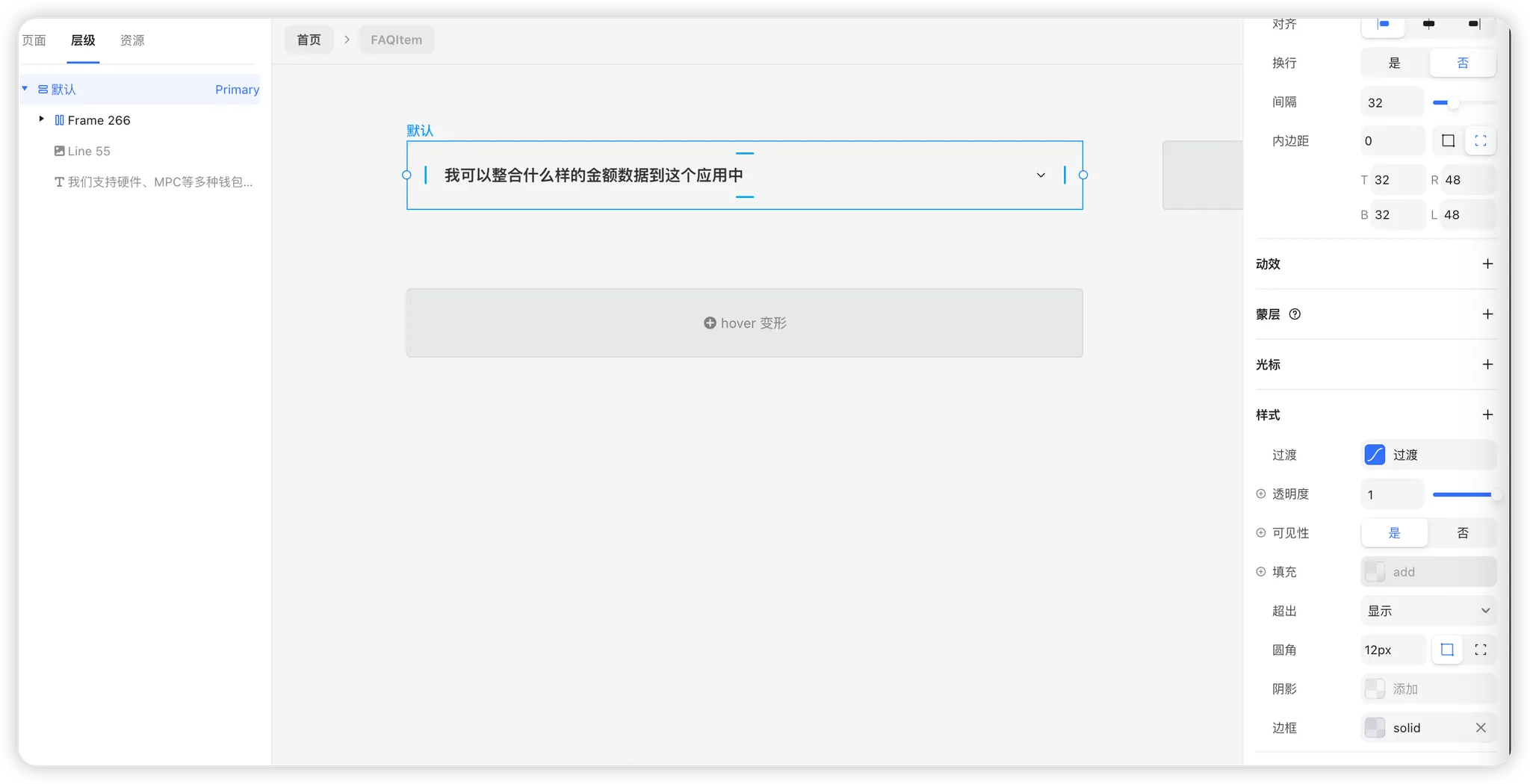Select per-side padding icon for 内边距
The height and width of the screenshot is (784, 1530).
[x=1480, y=141]
